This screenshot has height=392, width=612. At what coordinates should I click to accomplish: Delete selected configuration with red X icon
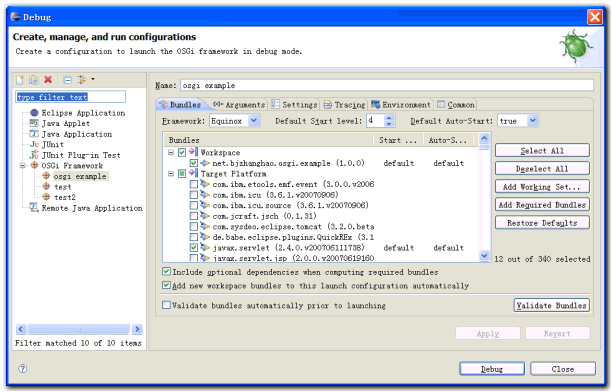point(48,80)
